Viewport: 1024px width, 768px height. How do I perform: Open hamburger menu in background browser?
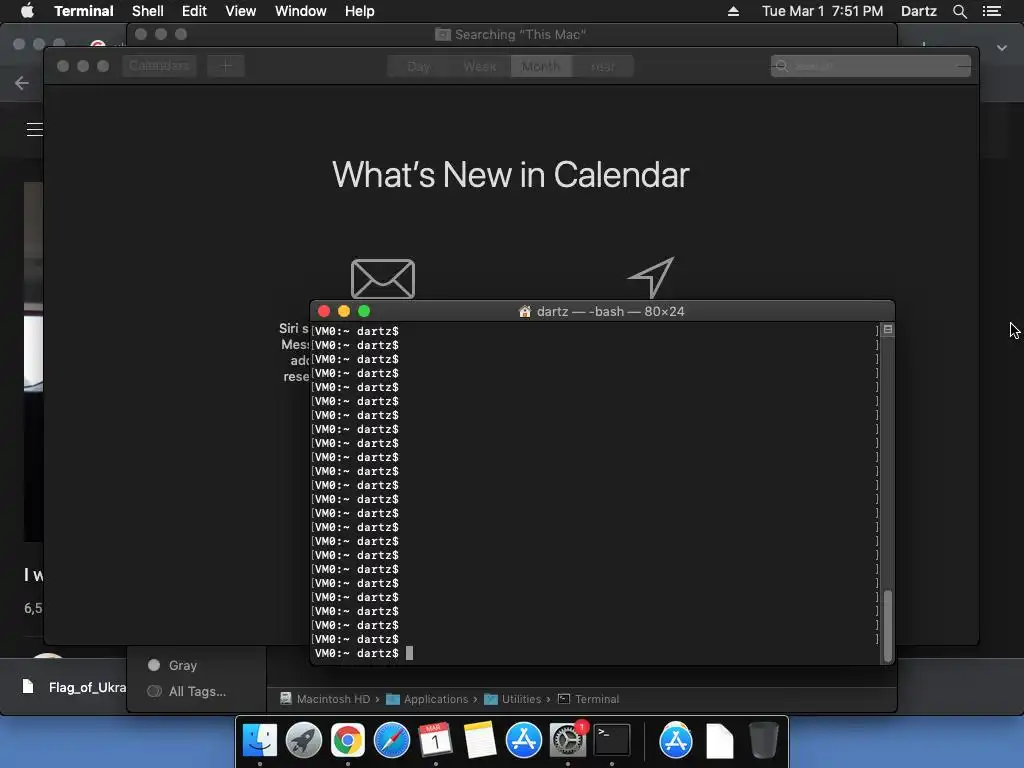click(35, 129)
